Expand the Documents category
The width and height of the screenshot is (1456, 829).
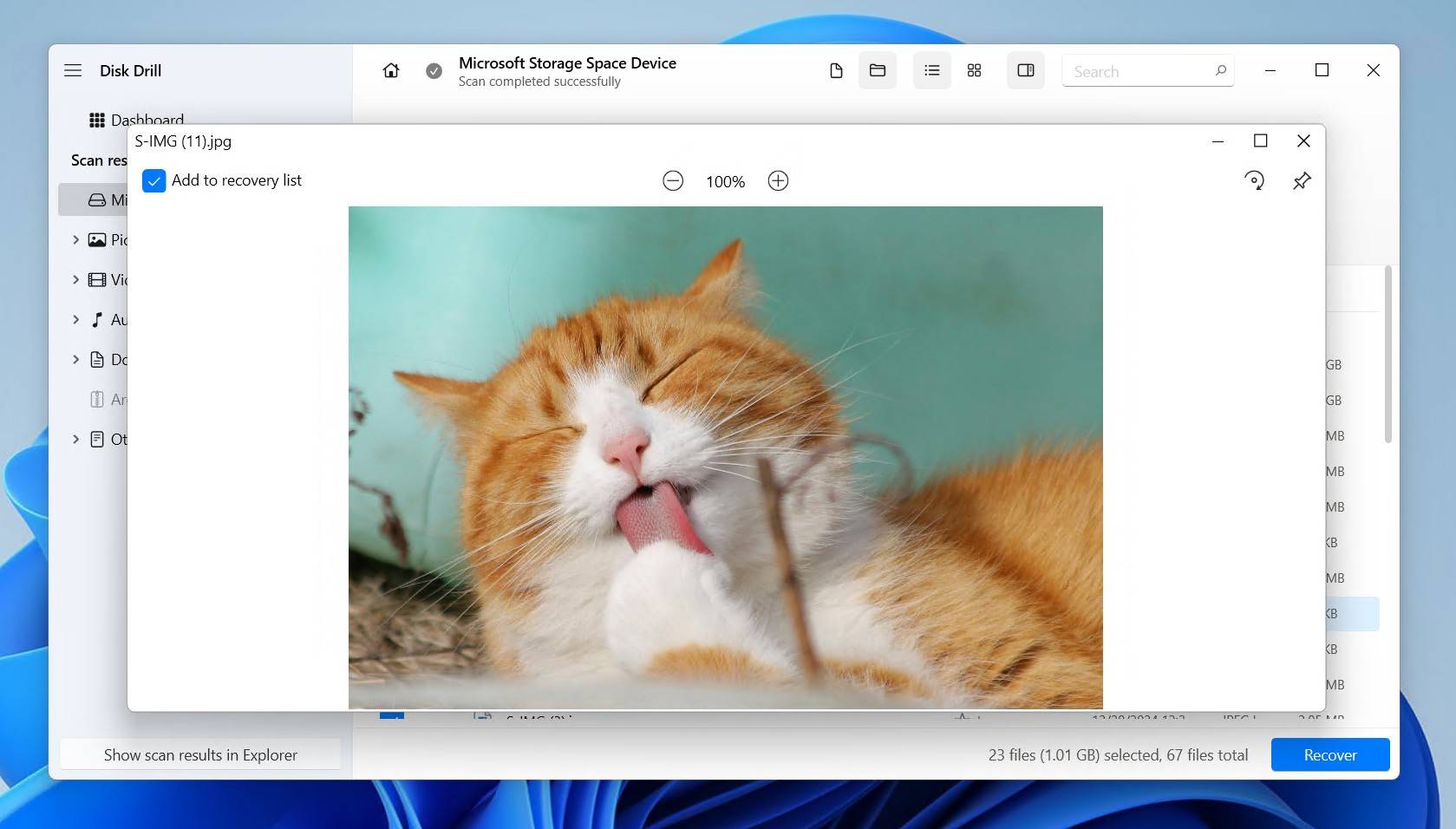tap(75, 359)
